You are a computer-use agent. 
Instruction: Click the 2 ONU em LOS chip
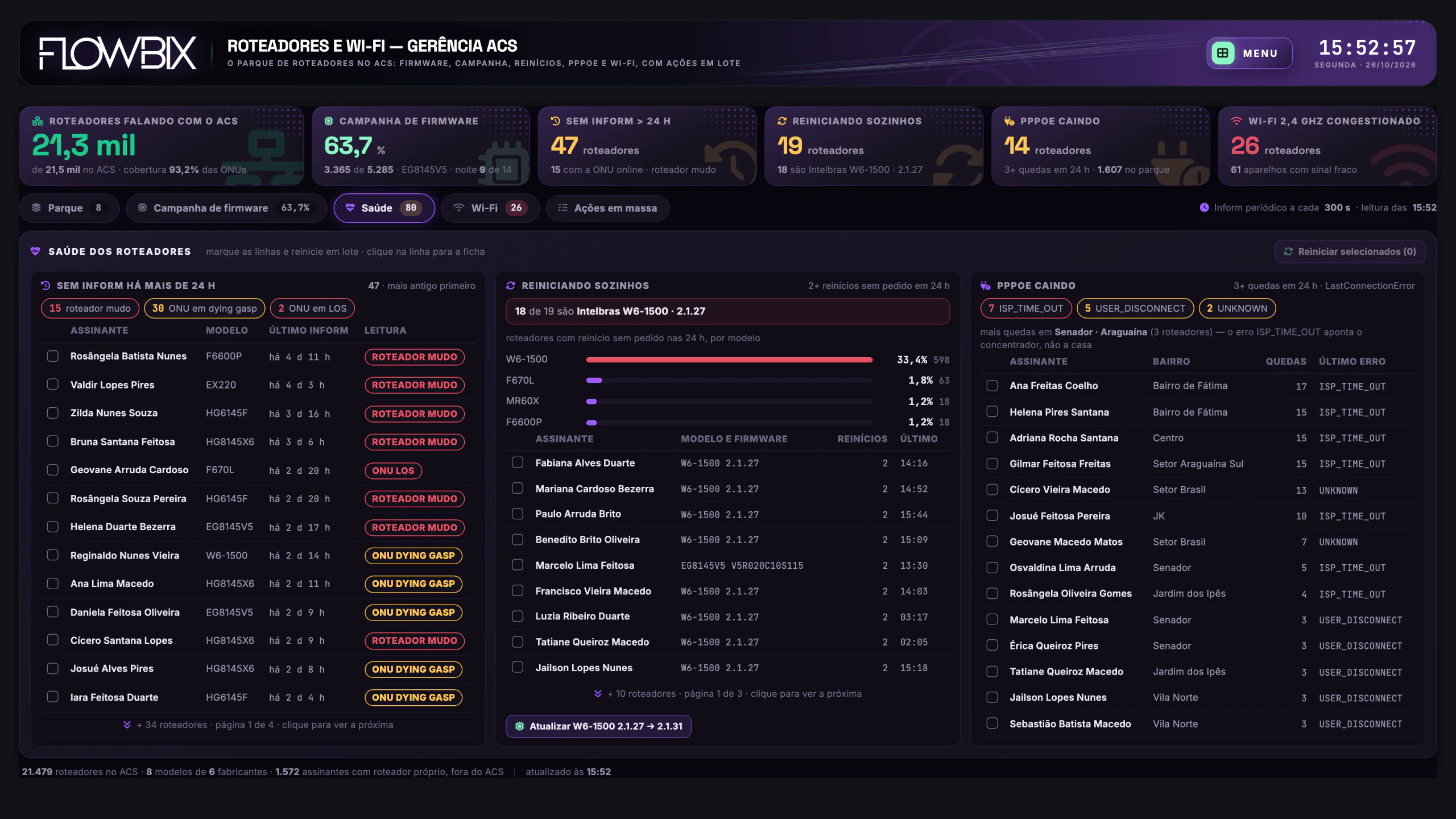click(312, 308)
